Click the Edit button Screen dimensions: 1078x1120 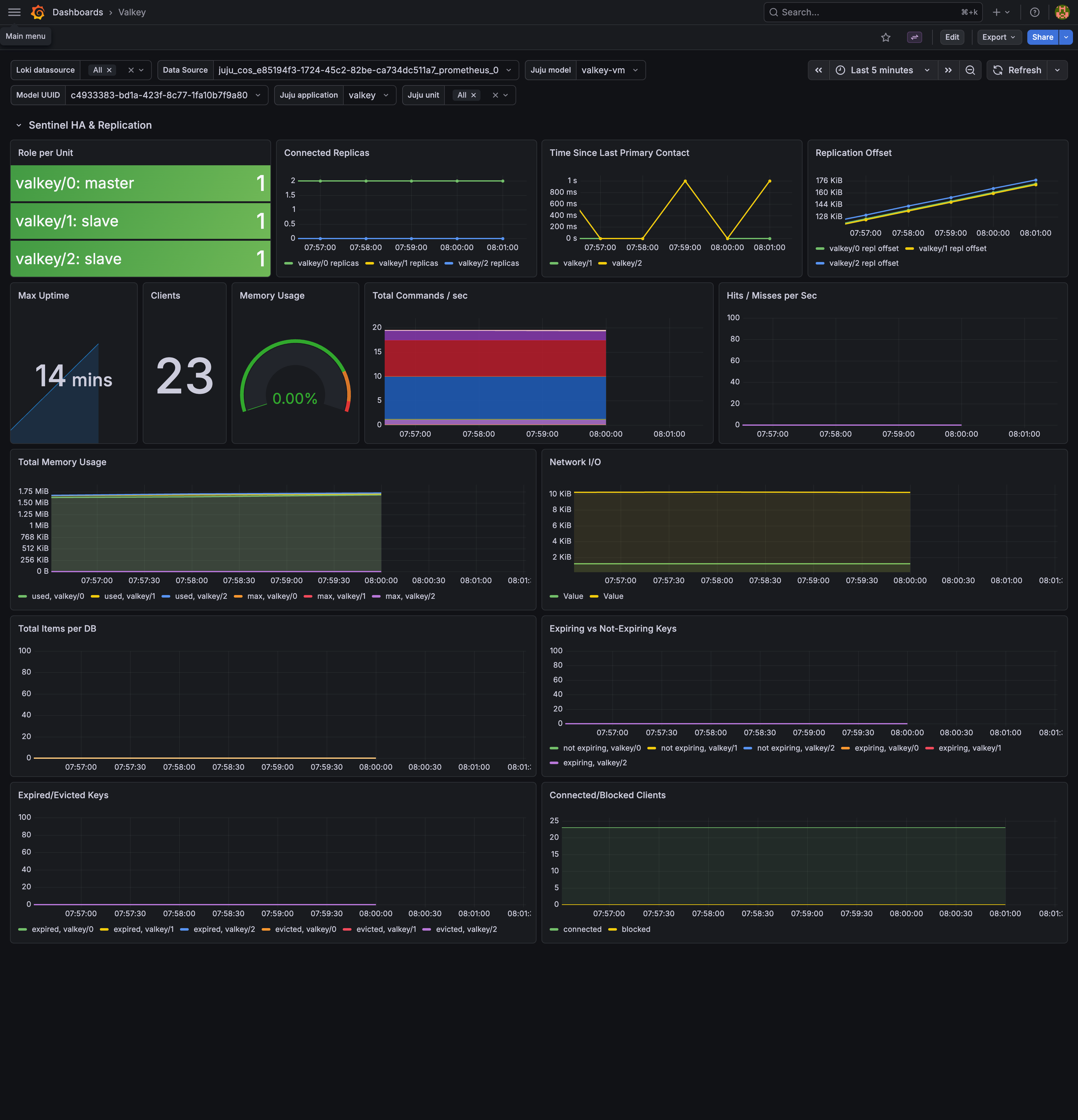[x=952, y=37]
